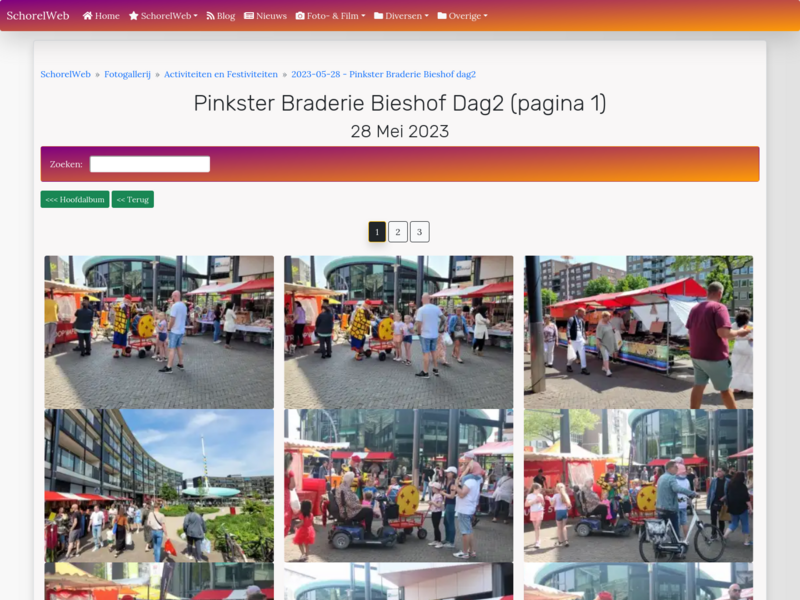
Task: Click the folder icon for Diversen
Action: (x=379, y=16)
